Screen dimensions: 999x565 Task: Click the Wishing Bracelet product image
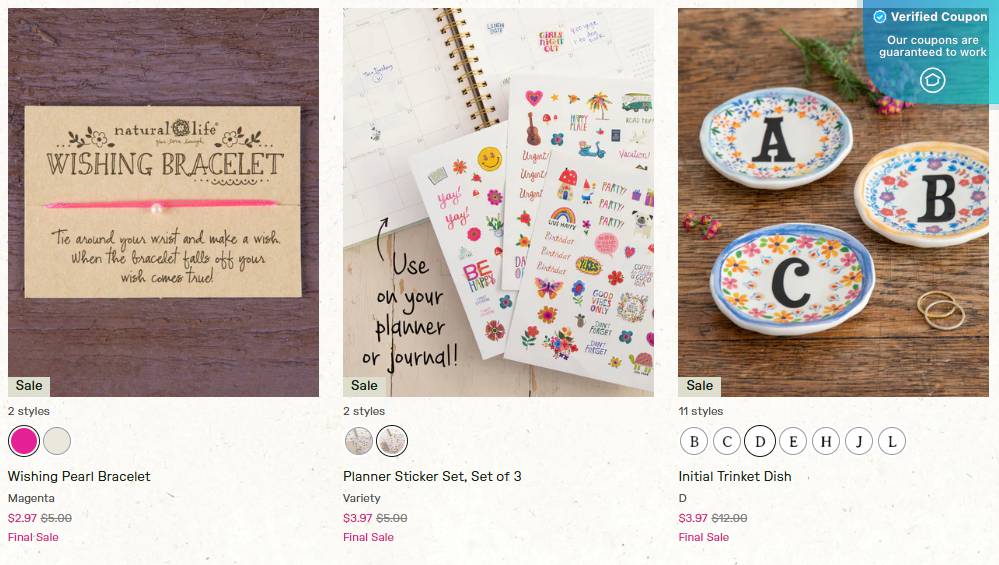163,203
